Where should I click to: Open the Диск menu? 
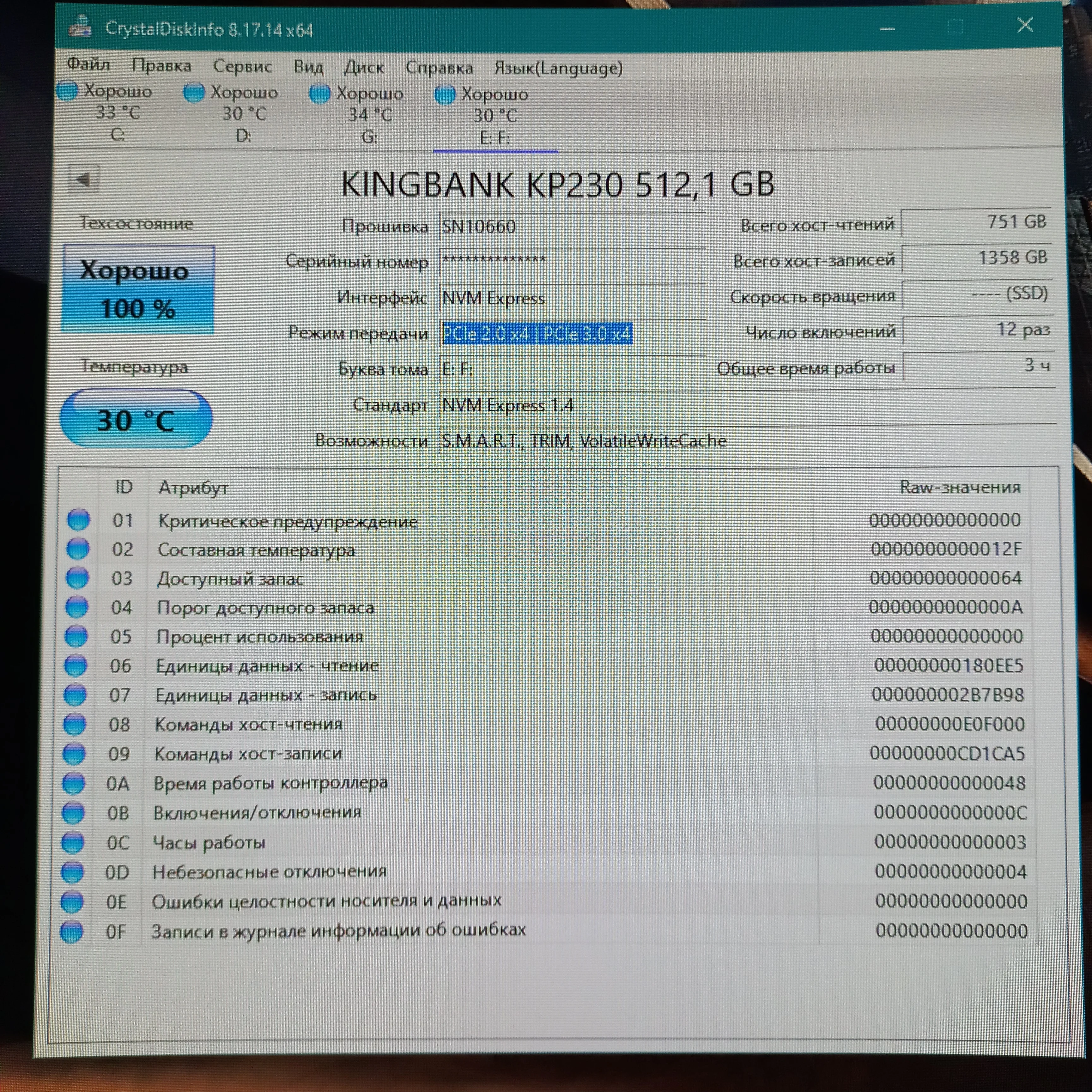tap(364, 67)
